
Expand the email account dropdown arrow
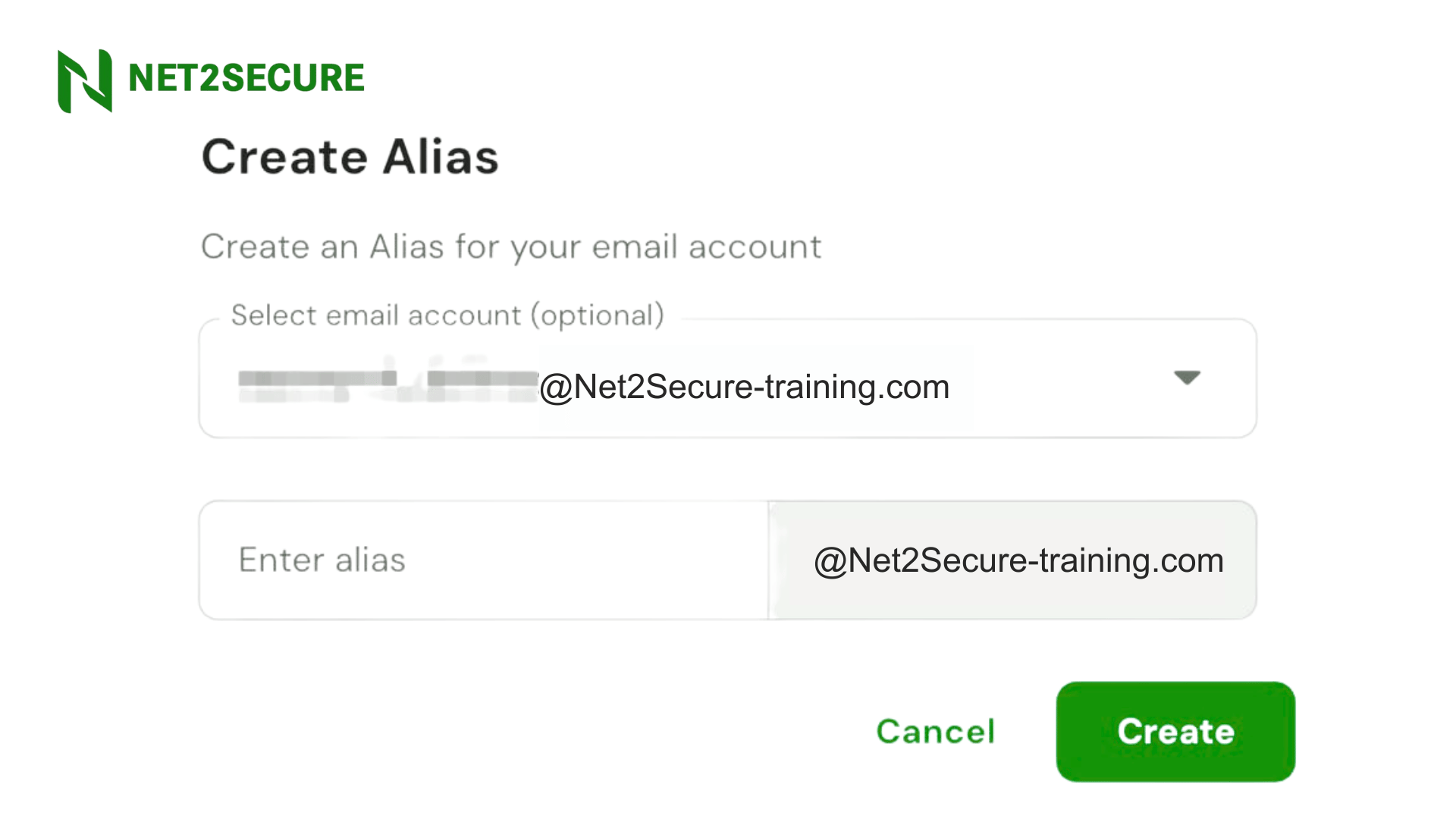pos(1187,378)
